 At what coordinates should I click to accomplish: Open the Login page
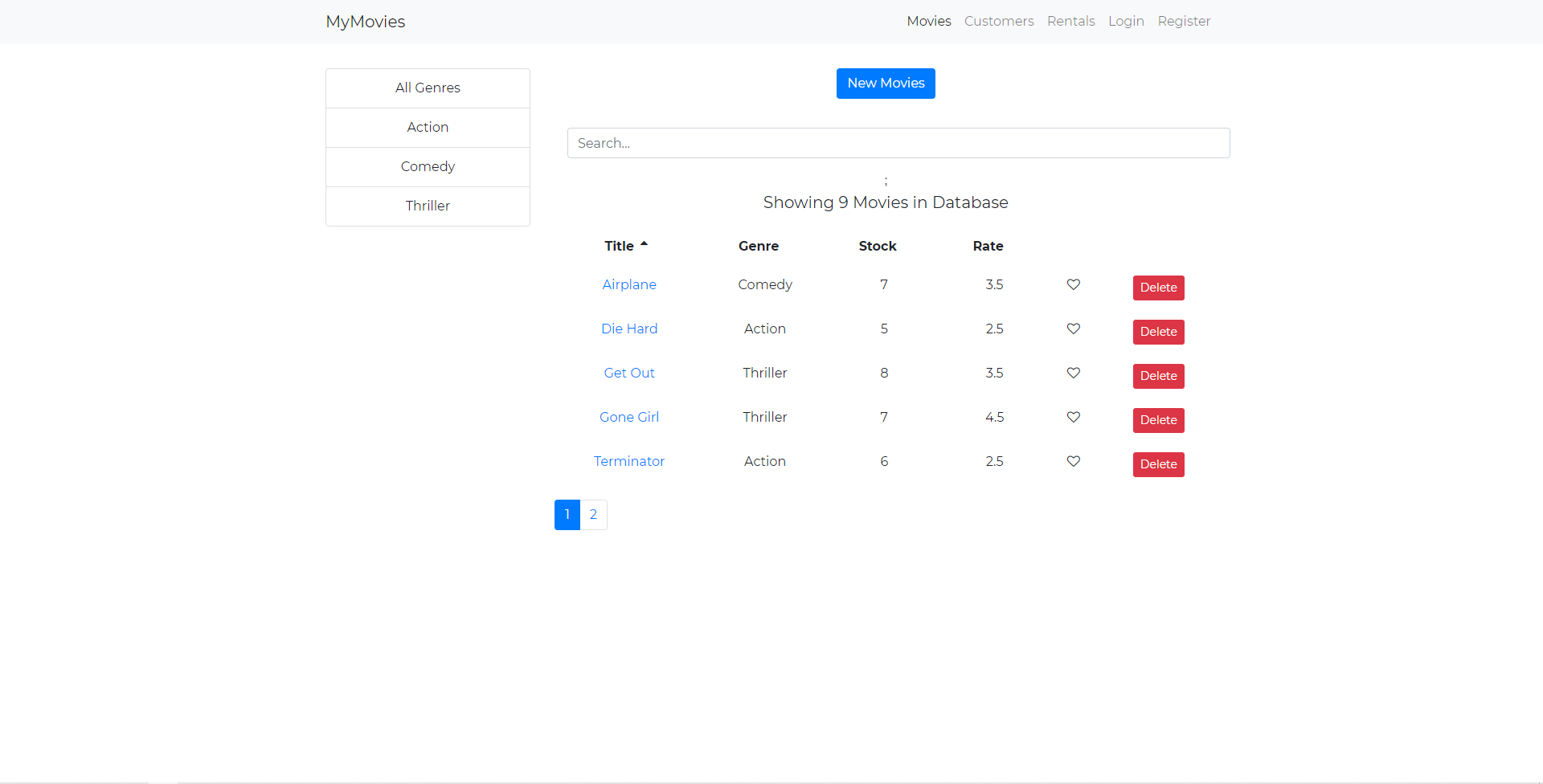1125,21
